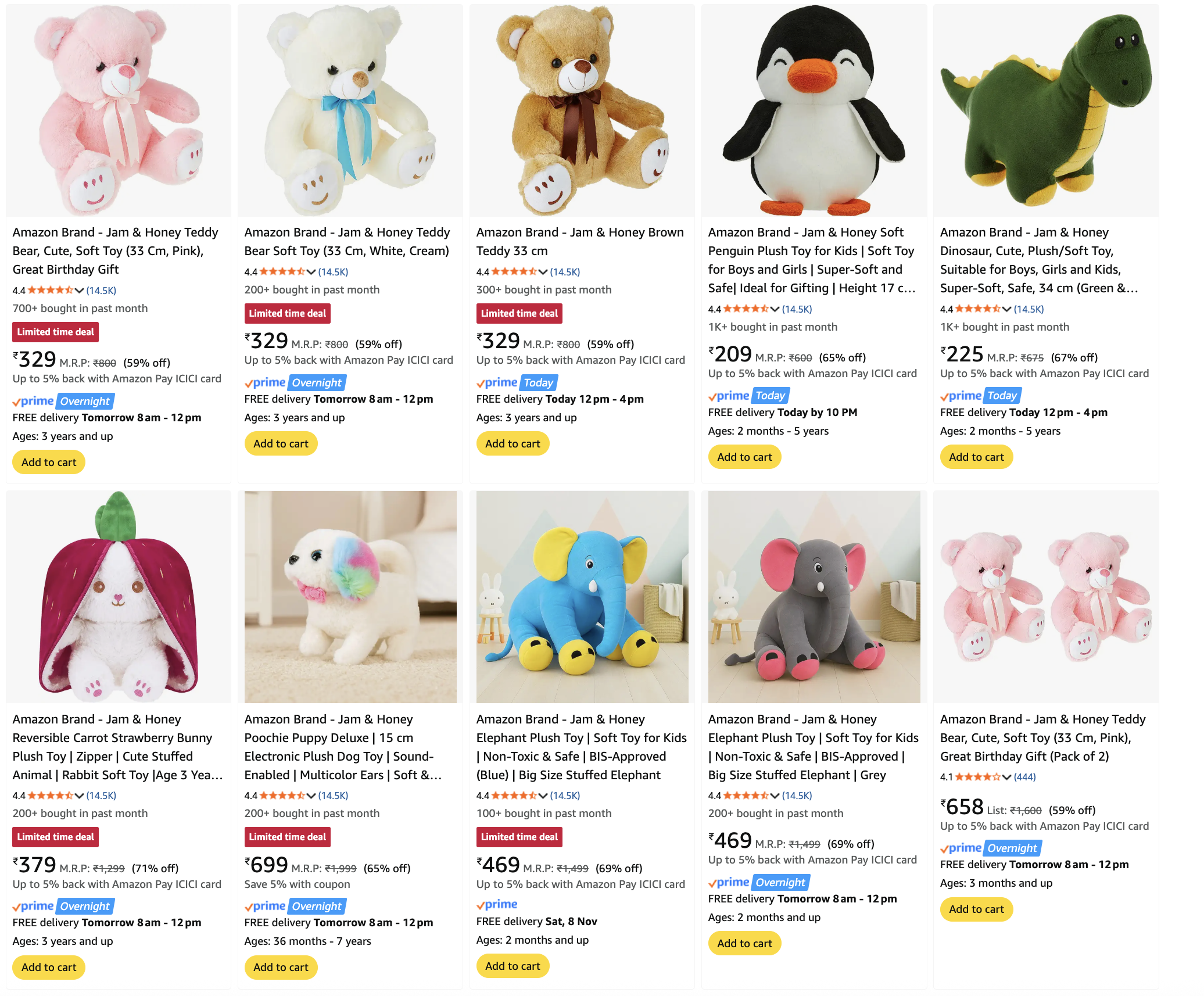Click prime Today badge on penguin listing

pos(748,396)
